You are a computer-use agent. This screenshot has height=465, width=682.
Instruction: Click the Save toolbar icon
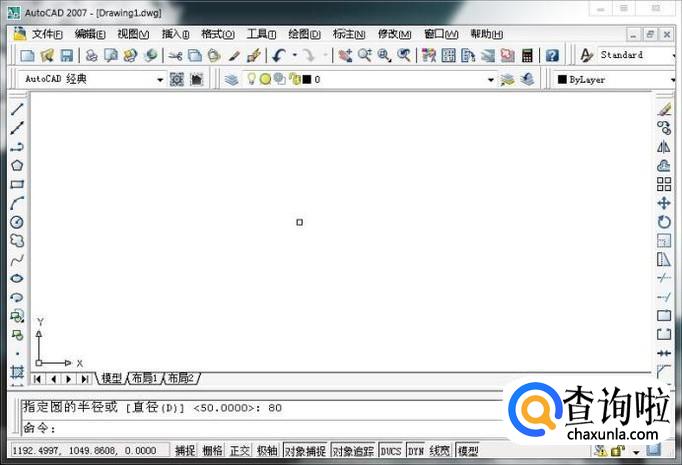[x=67, y=55]
